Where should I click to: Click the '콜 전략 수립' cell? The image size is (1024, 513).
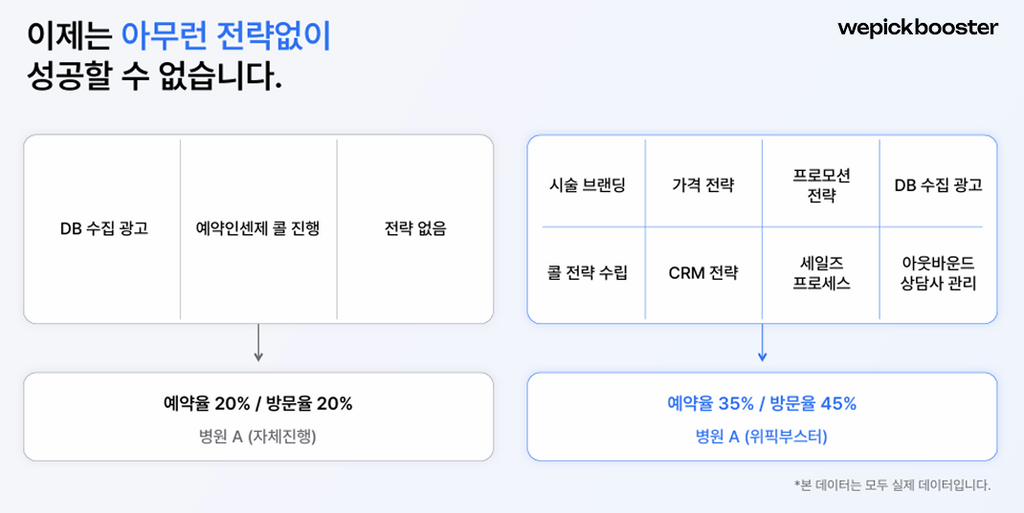587,273
